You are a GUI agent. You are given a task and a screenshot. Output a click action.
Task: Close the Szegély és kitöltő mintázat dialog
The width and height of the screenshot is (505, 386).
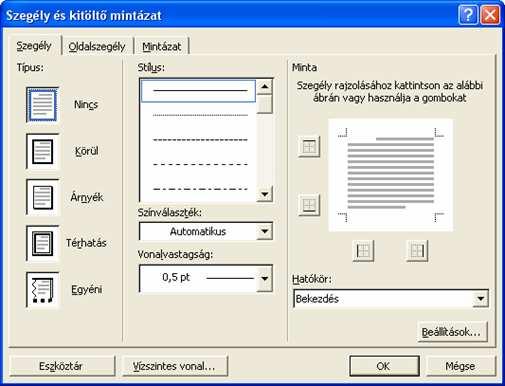click(x=490, y=15)
